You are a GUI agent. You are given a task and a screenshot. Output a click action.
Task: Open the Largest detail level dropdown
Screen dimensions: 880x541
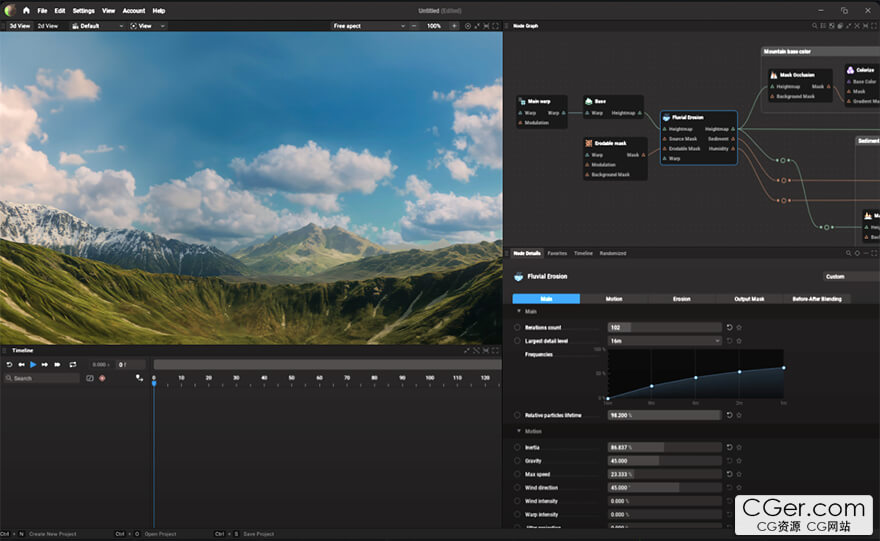point(664,341)
